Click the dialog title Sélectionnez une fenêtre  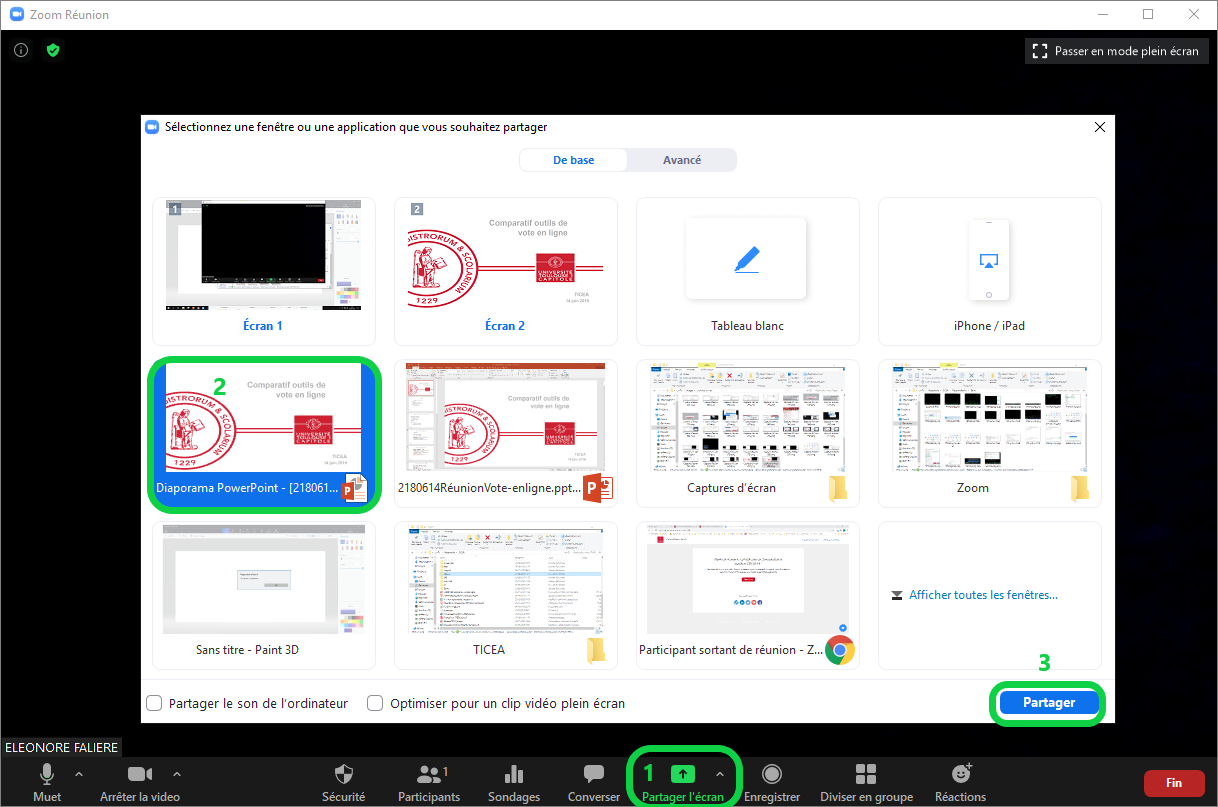coord(356,127)
